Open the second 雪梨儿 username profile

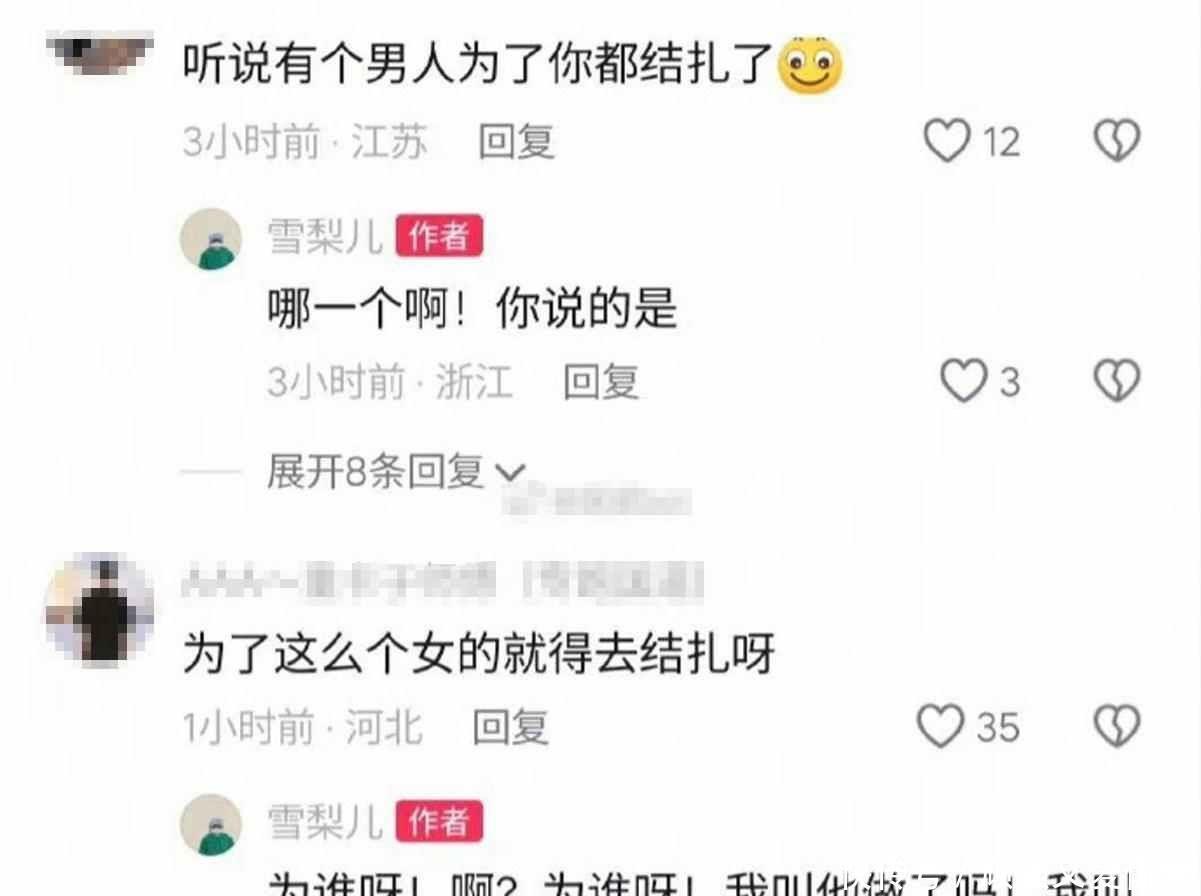pos(325,821)
